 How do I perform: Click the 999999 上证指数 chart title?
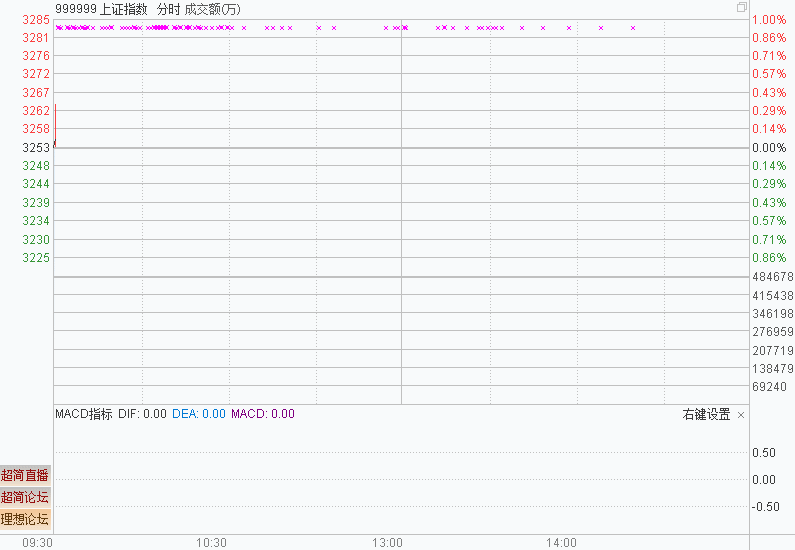[101, 8]
